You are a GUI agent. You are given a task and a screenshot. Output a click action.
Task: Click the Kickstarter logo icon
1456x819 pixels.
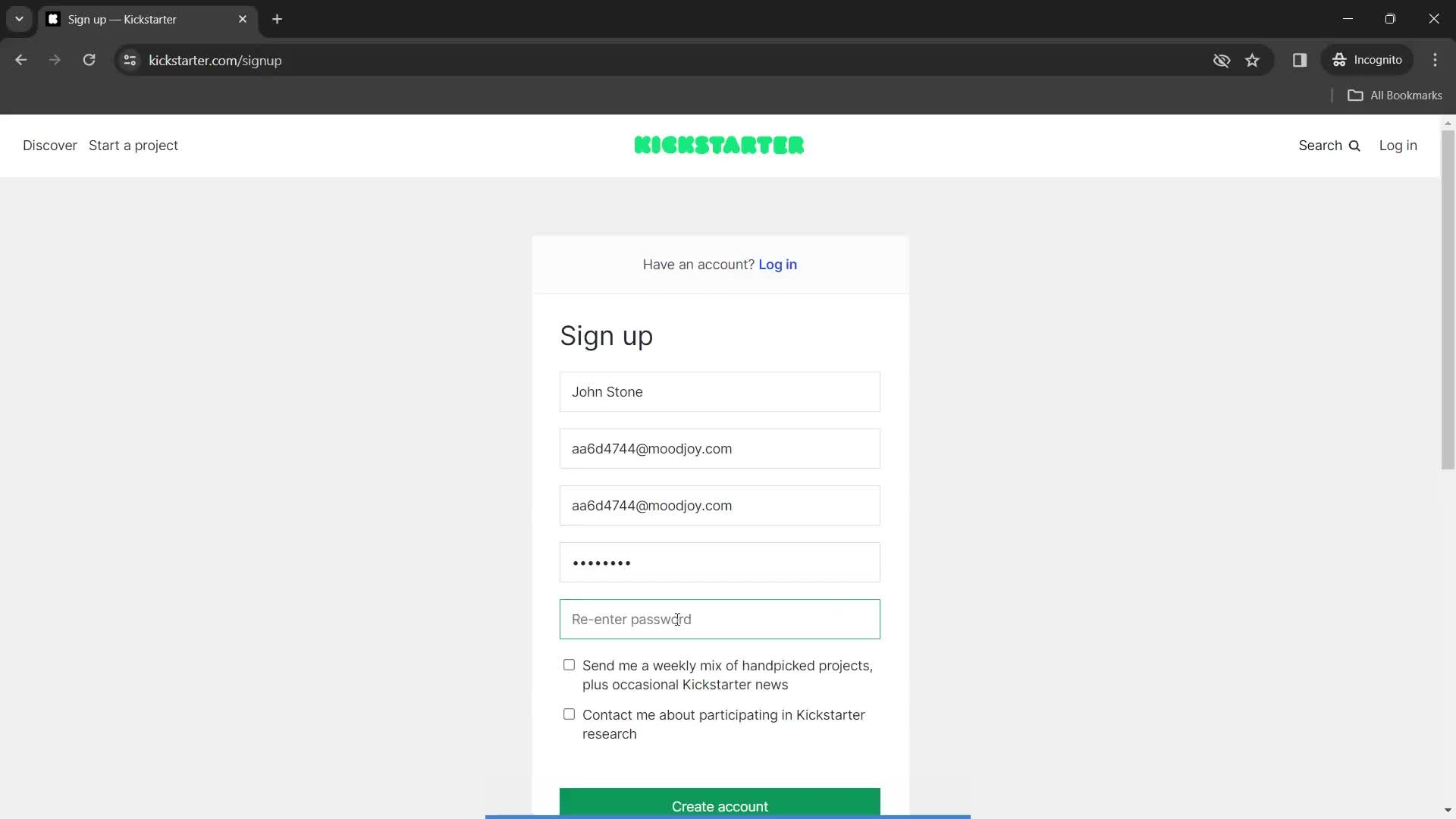(x=719, y=145)
